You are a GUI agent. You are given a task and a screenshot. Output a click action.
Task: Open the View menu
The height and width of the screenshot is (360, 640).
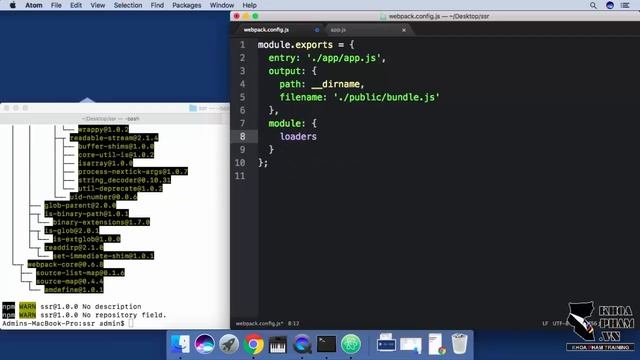coord(98,5)
